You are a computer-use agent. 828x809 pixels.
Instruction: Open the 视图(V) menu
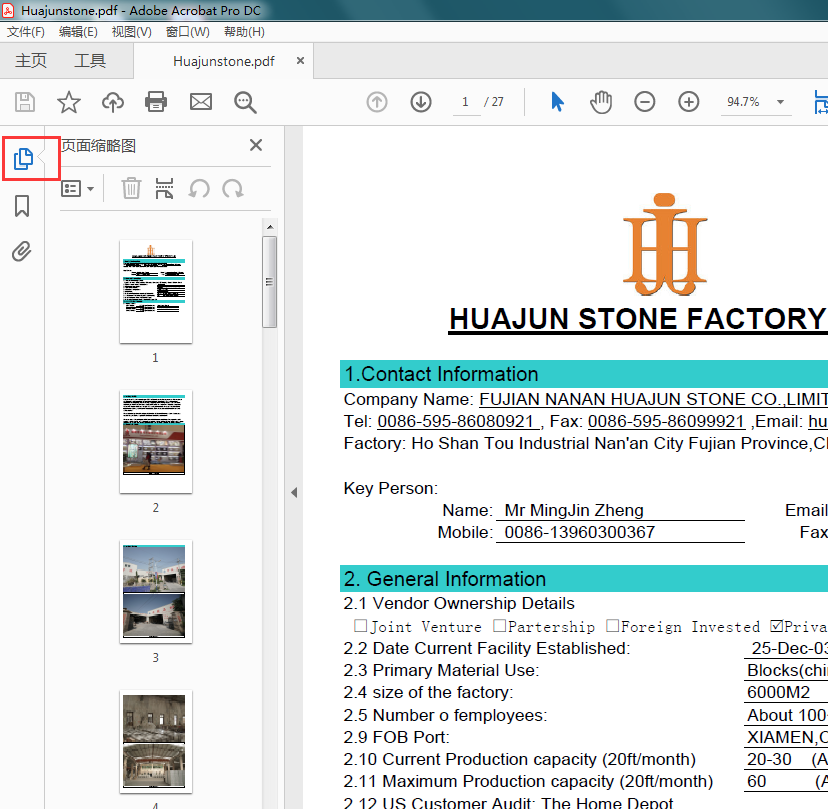[131, 32]
